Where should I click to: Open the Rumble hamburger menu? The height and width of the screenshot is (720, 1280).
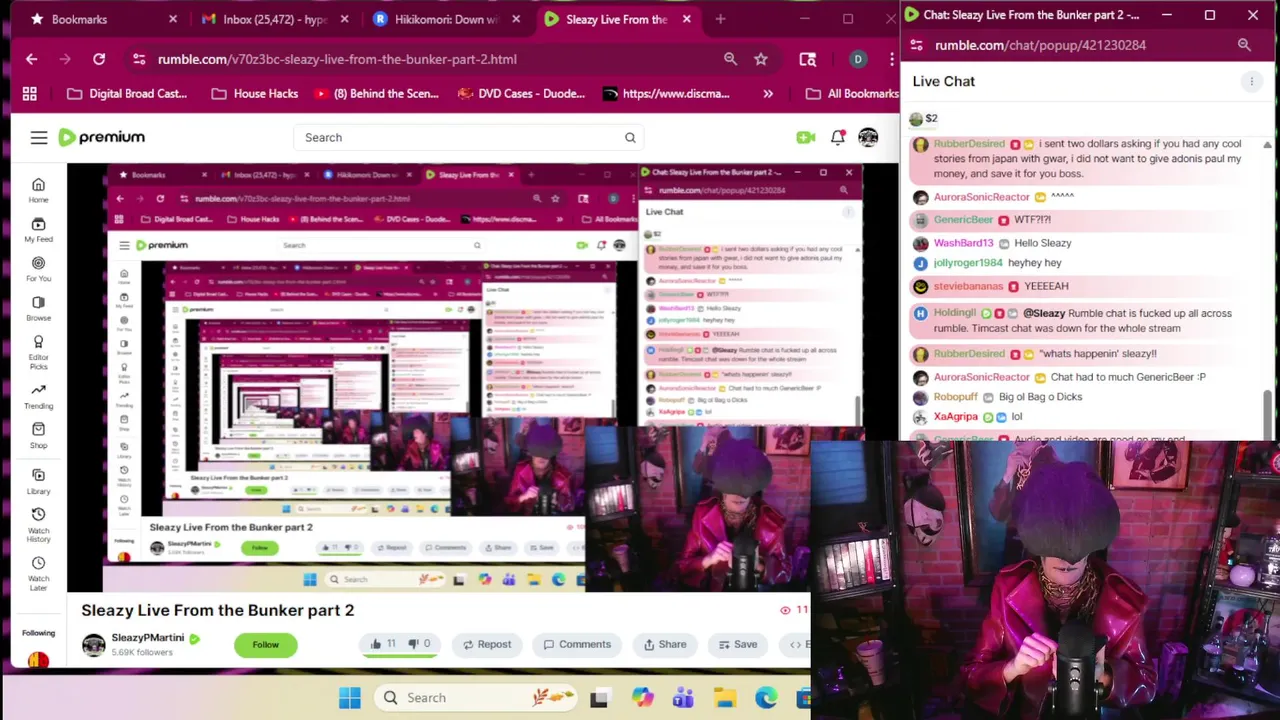[38, 138]
